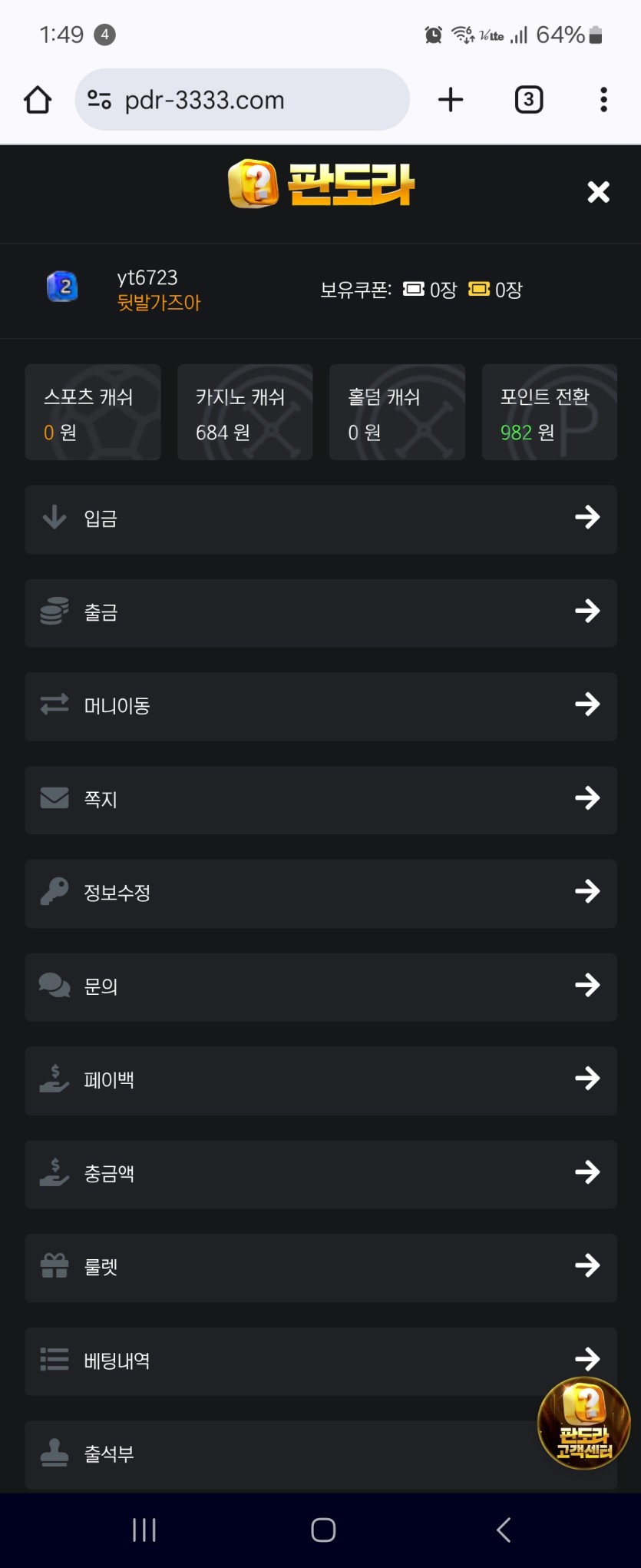Tap the 정보수정 key icon
Viewport: 641px width, 1568px height.
[55, 892]
